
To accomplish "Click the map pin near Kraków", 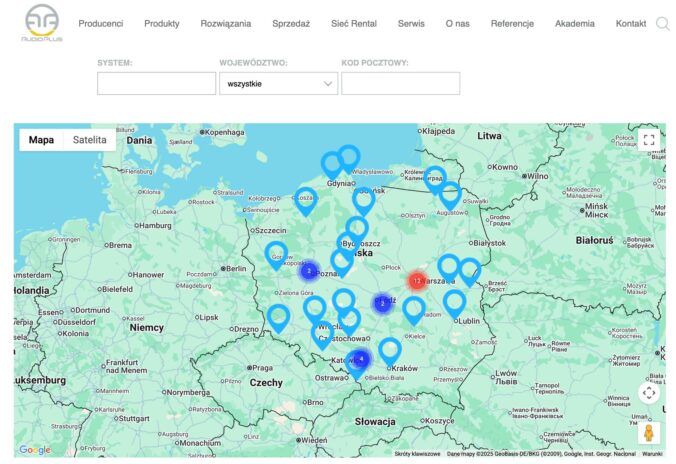I will [x=390, y=349].
